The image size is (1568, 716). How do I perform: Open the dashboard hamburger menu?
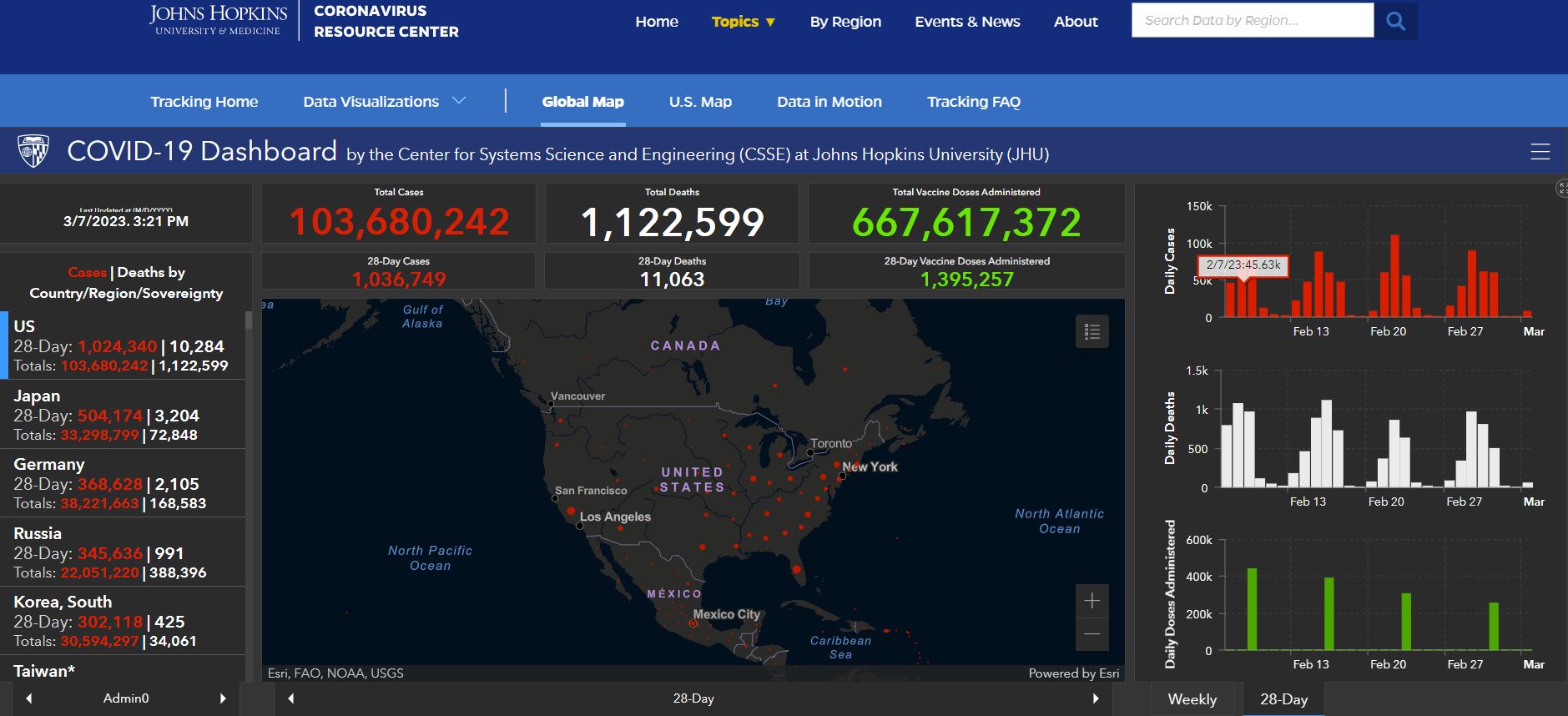click(1540, 151)
